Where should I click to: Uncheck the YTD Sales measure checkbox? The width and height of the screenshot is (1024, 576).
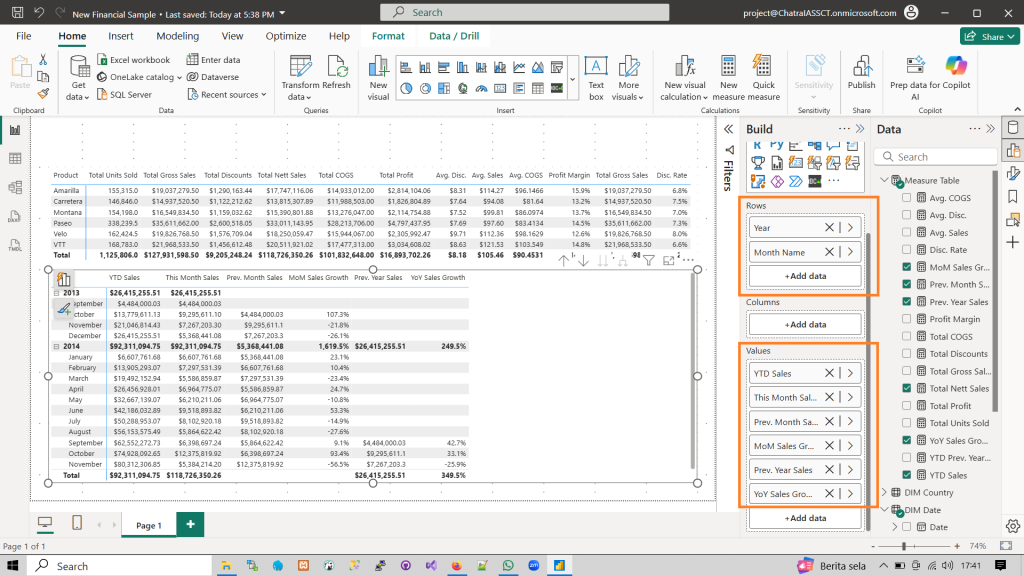point(907,475)
